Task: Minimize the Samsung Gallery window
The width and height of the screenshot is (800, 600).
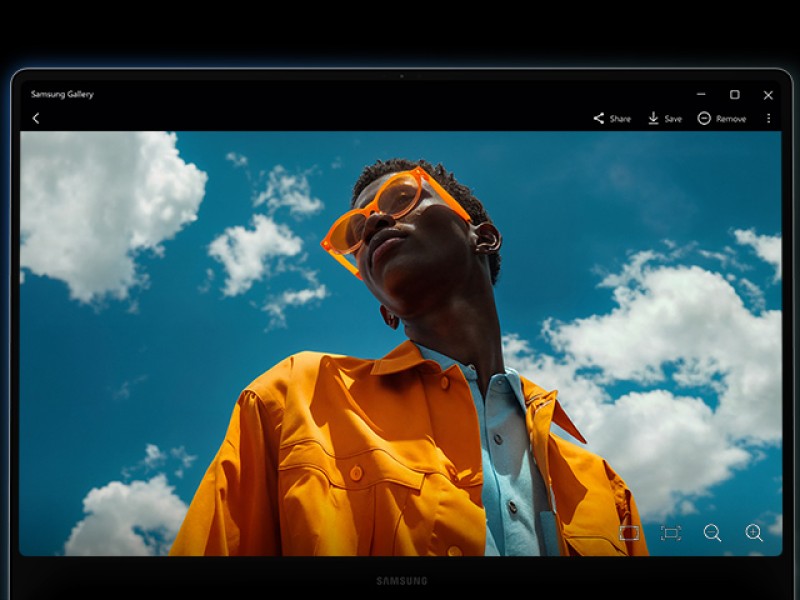Action: click(701, 95)
